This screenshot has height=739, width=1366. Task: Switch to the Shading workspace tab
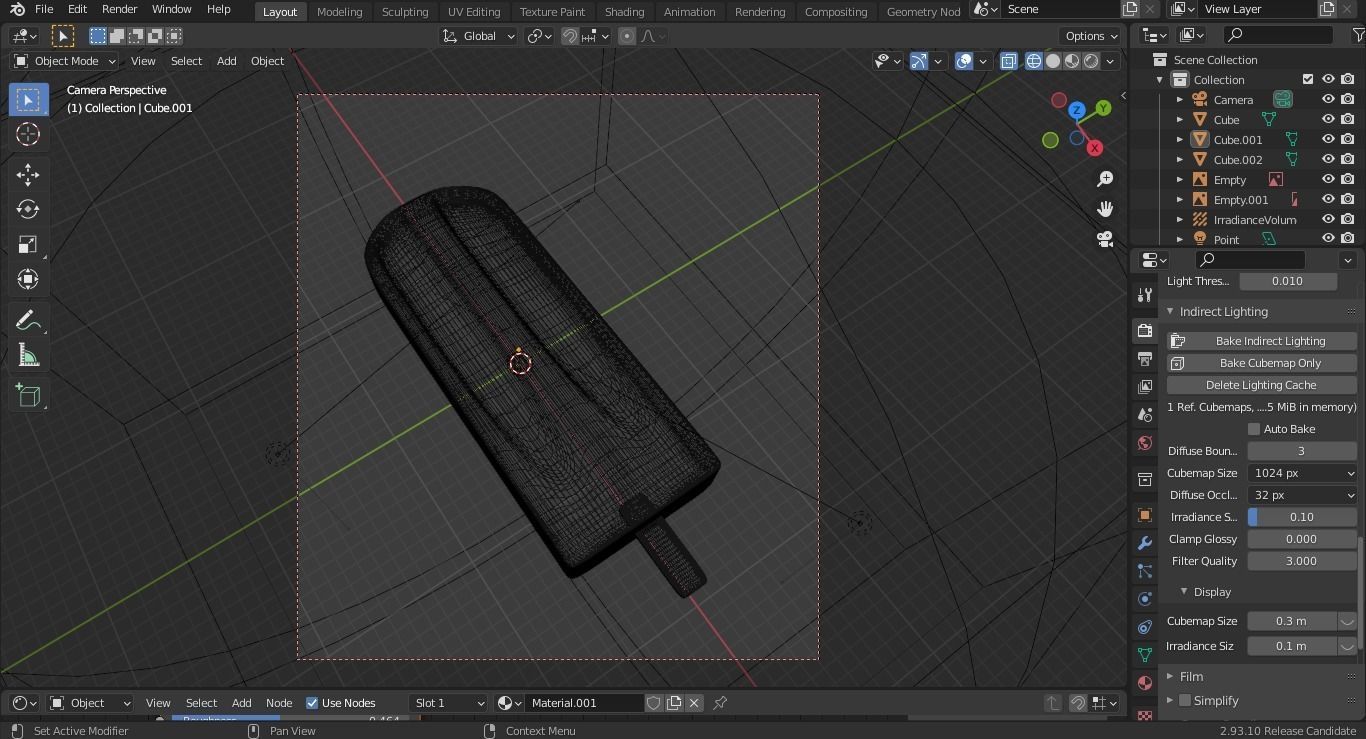[x=624, y=11]
